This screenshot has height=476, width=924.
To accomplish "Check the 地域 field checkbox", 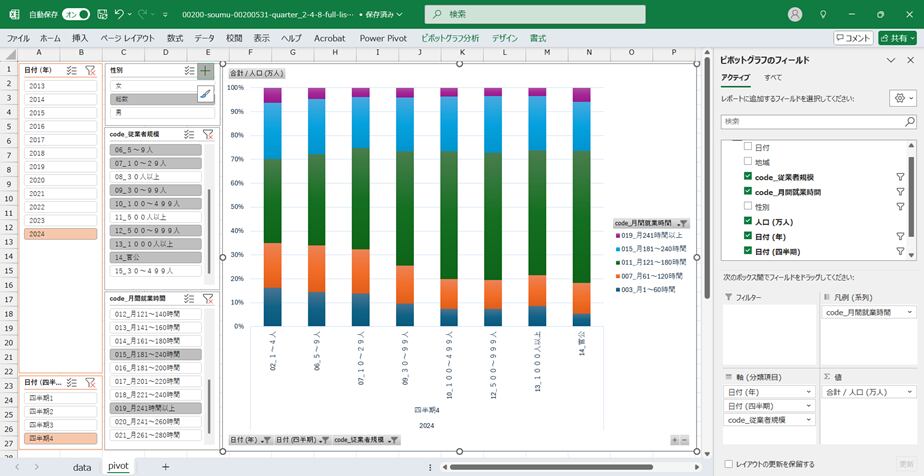I will click(x=747, y=161).
